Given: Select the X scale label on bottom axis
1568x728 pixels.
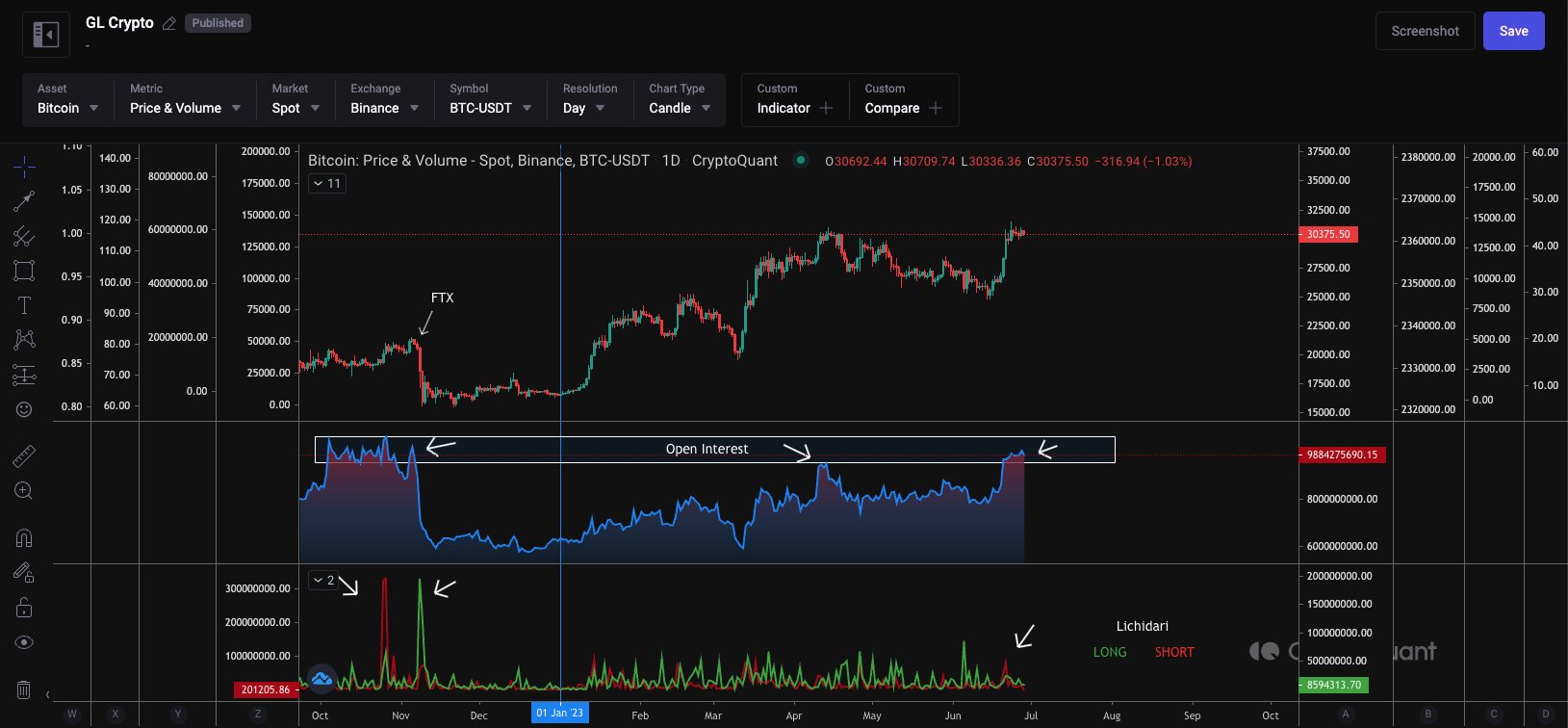Looking at the screenshot, I should (x=116, y=715).
